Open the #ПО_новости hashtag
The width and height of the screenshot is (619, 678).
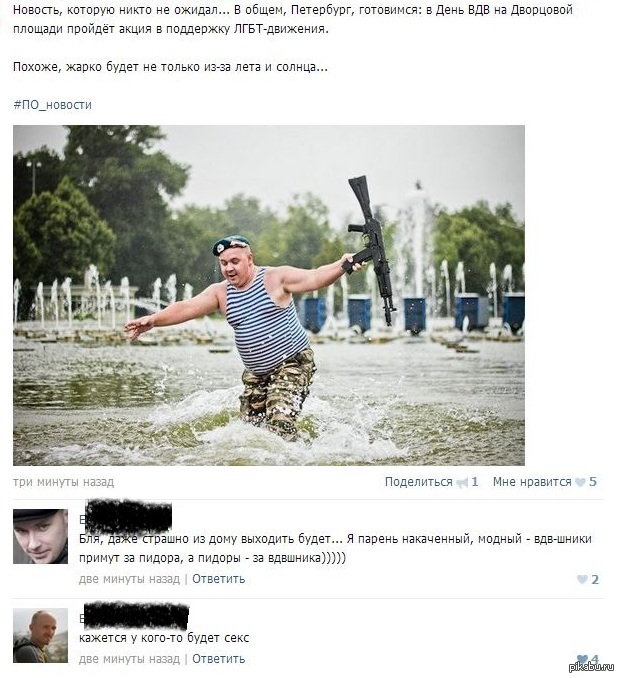(x=52, y=105)
